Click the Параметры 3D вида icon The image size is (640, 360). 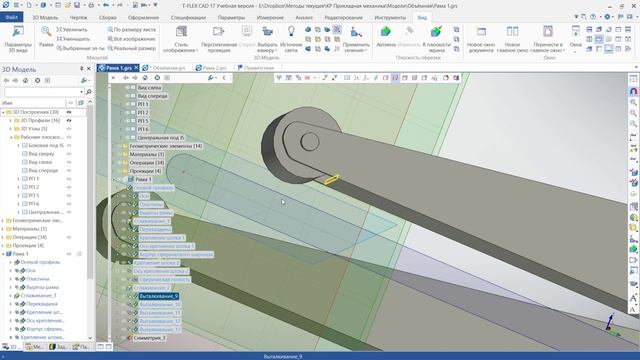pos(18,32)
